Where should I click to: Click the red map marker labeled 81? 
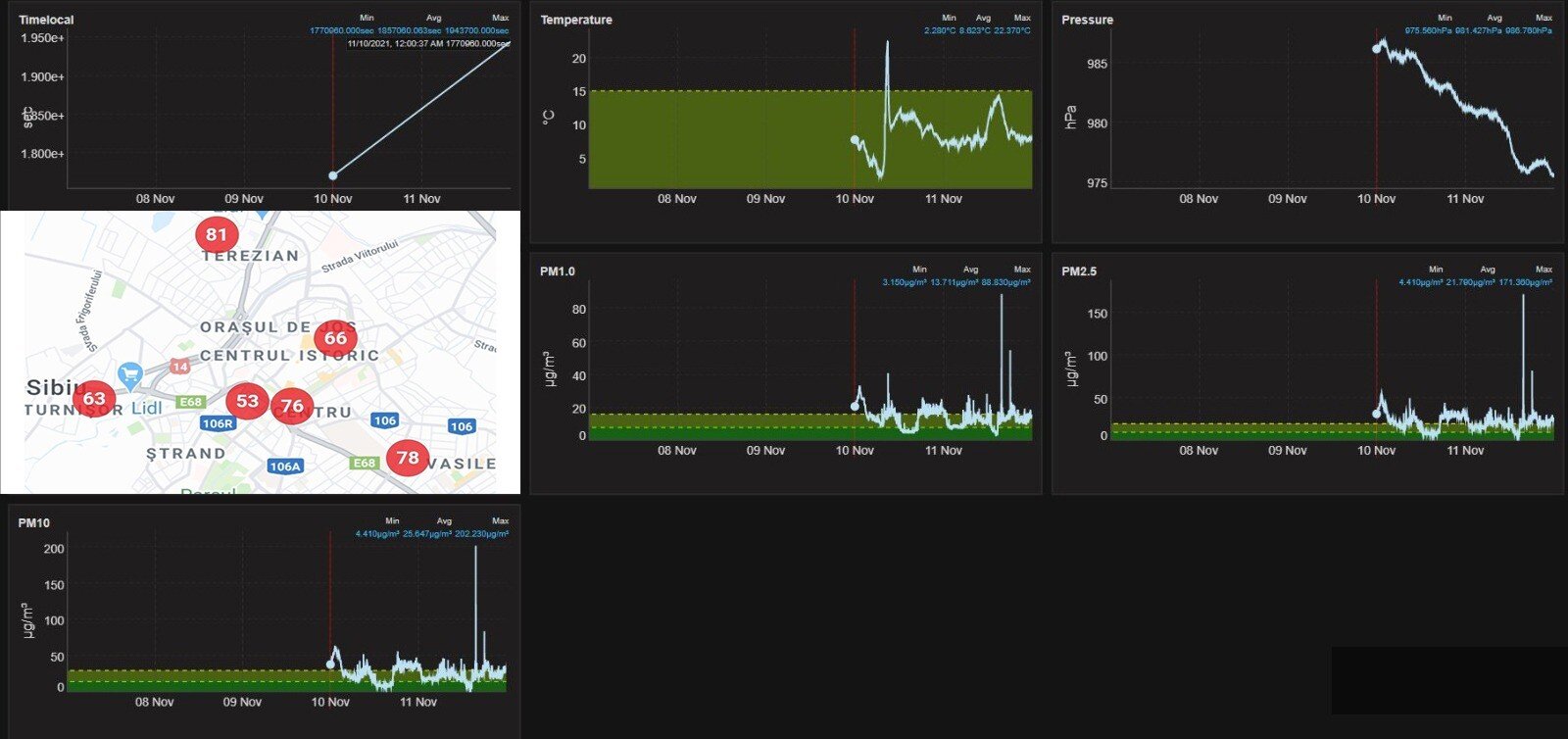[x=216, y=234]
